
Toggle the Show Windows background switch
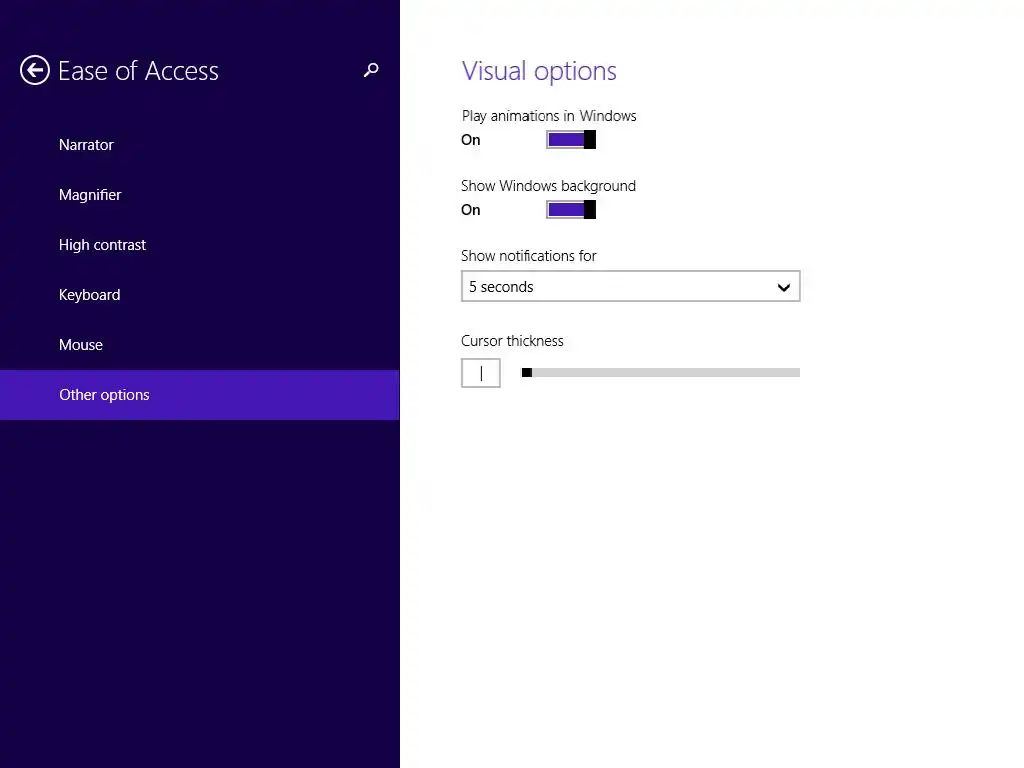[571, 210]
